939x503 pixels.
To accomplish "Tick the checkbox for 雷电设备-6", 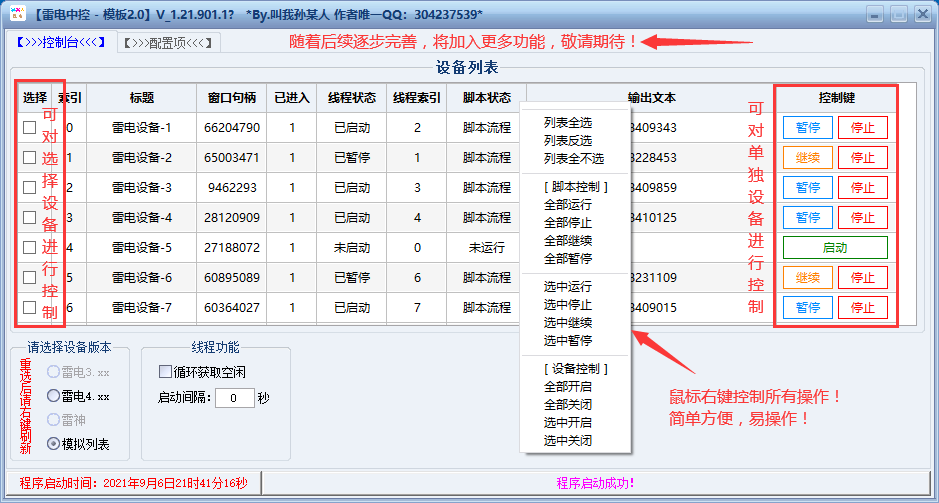I will point(29,277).
